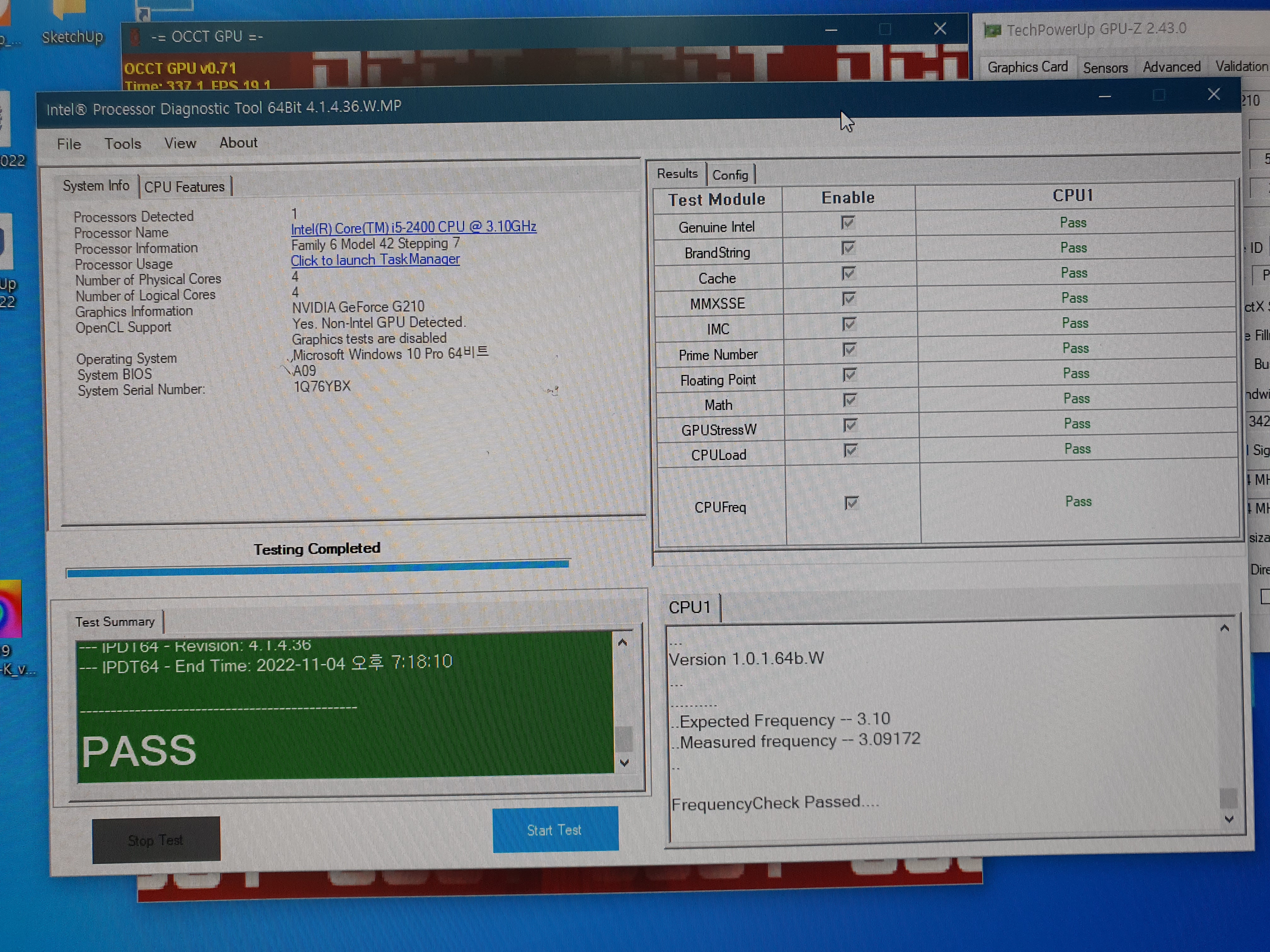Screen dimensions: 1270x952
Task: Toggle the BrandString enable checkbox
Action: coord(848,248)
